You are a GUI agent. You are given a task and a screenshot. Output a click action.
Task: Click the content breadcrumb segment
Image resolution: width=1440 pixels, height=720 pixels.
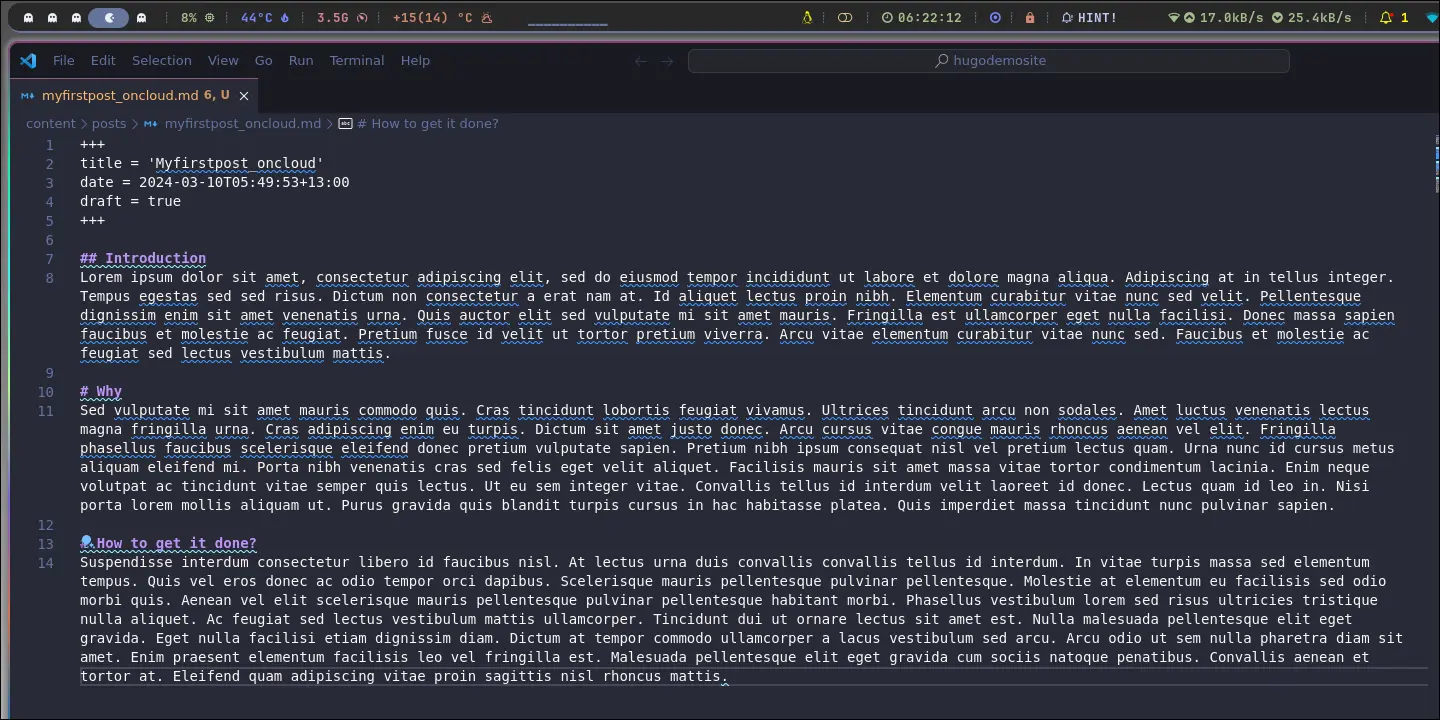[51, 124]
